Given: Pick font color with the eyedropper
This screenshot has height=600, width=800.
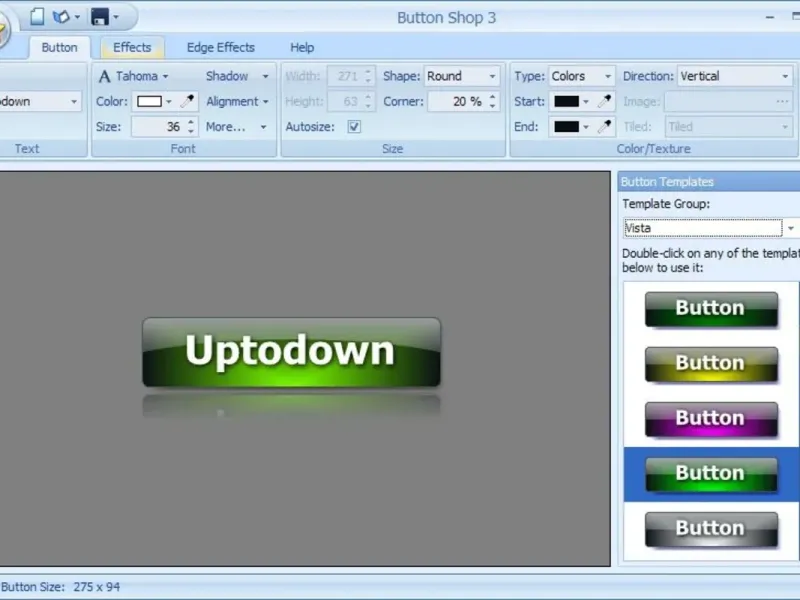Looking at the screenshot, I should pyautogui.click(x=187, y=101).
